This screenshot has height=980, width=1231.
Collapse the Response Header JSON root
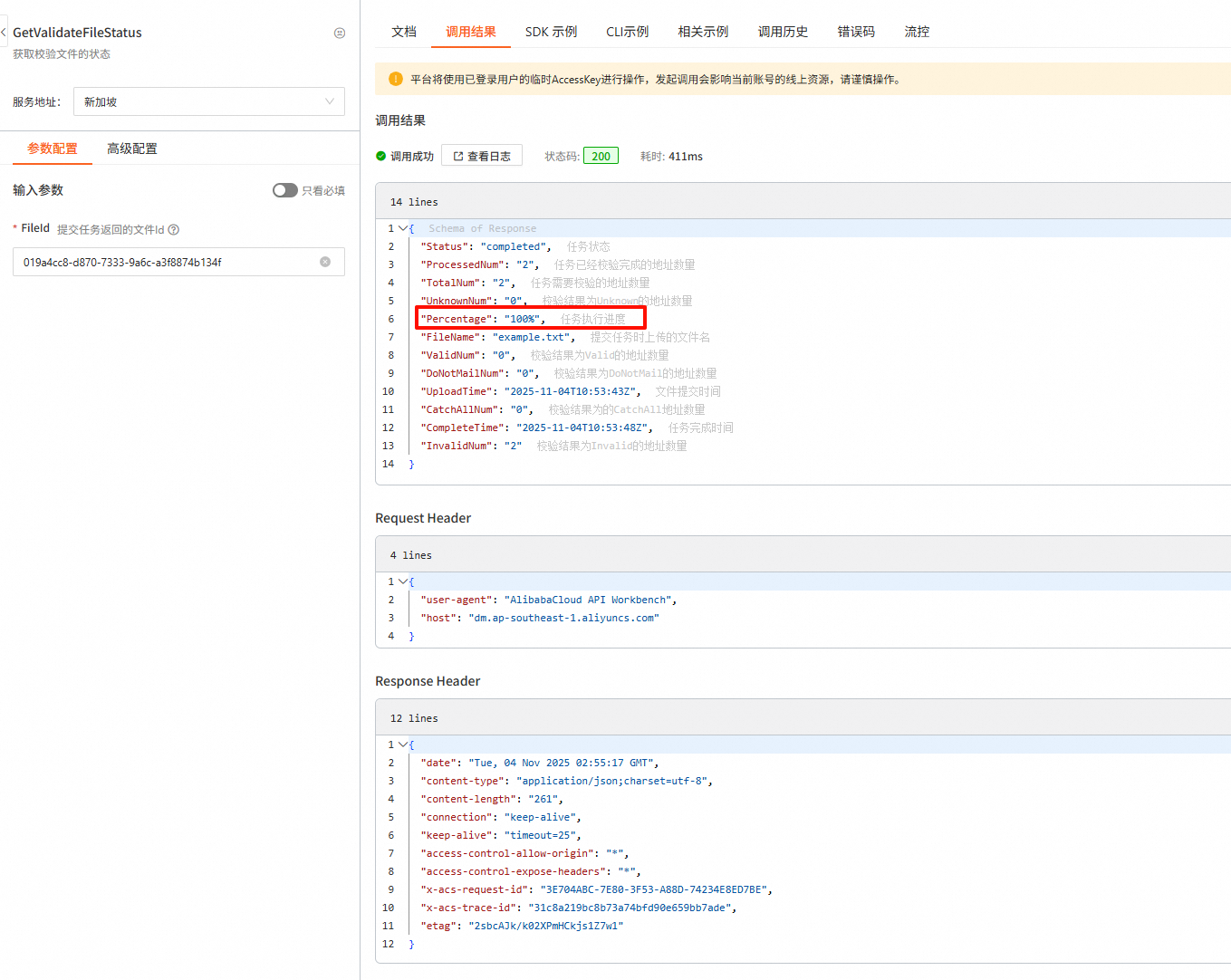click(403, 745)
